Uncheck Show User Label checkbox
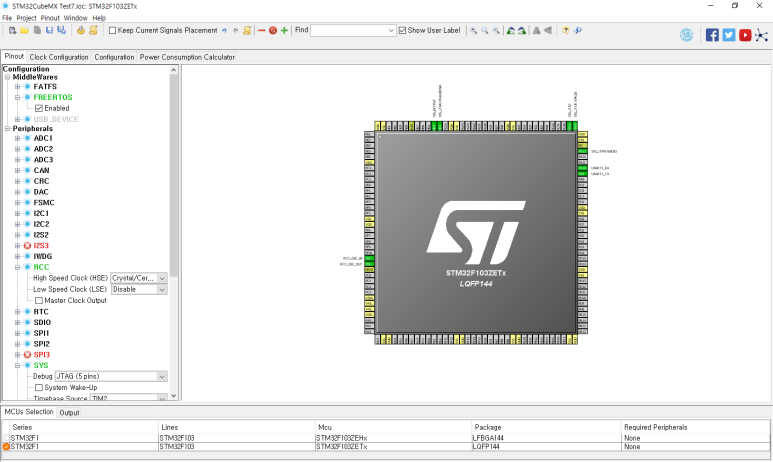This screenshot has width=773, height=462. (x=402, y=31)
